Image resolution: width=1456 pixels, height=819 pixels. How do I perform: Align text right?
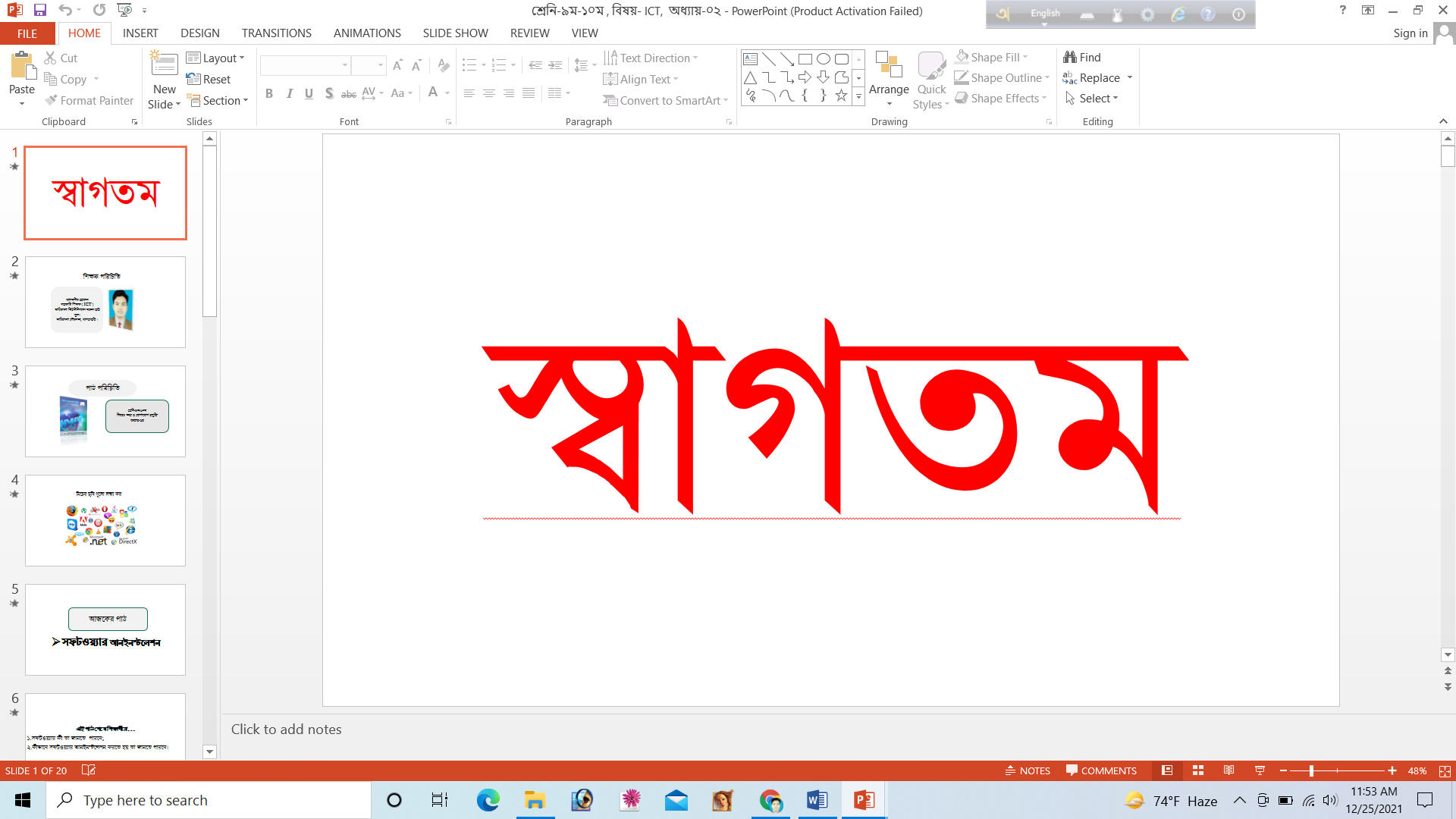tap(509, 93)
